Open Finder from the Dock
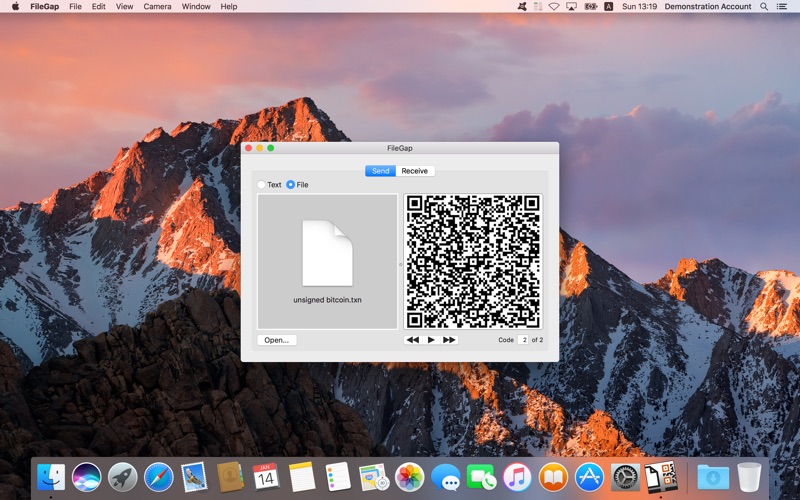800x500 pixels. pos(51,477)
